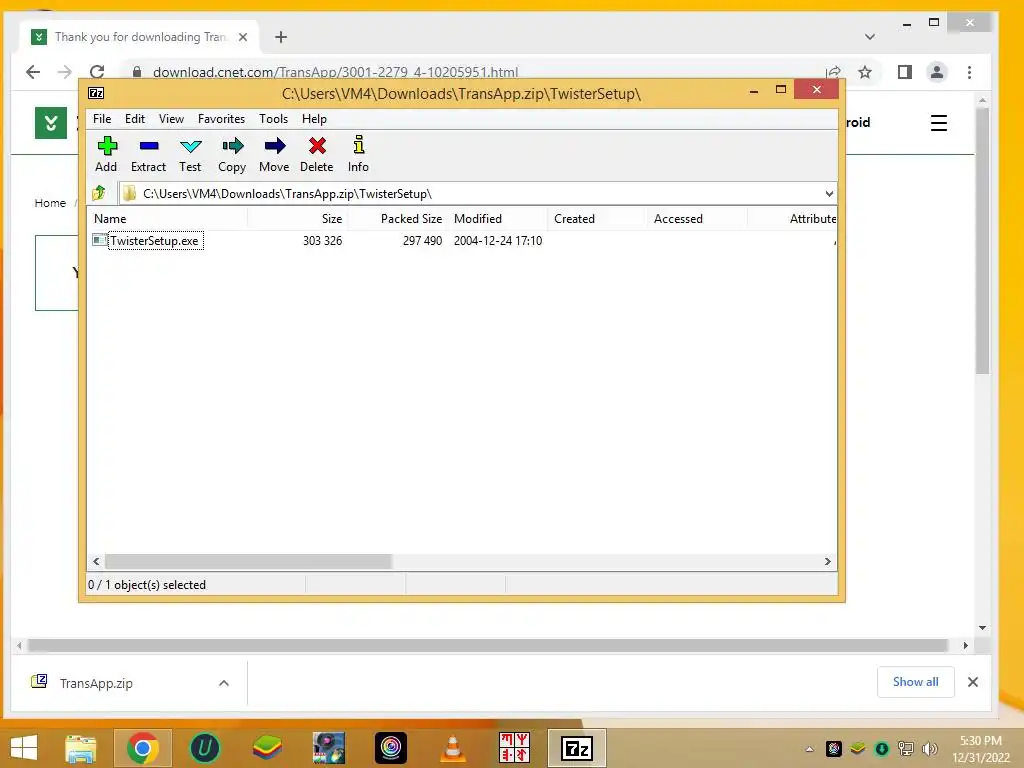Expand the 7-Zip address path dropdown
1024x768 pixels.
pos(829,194)
